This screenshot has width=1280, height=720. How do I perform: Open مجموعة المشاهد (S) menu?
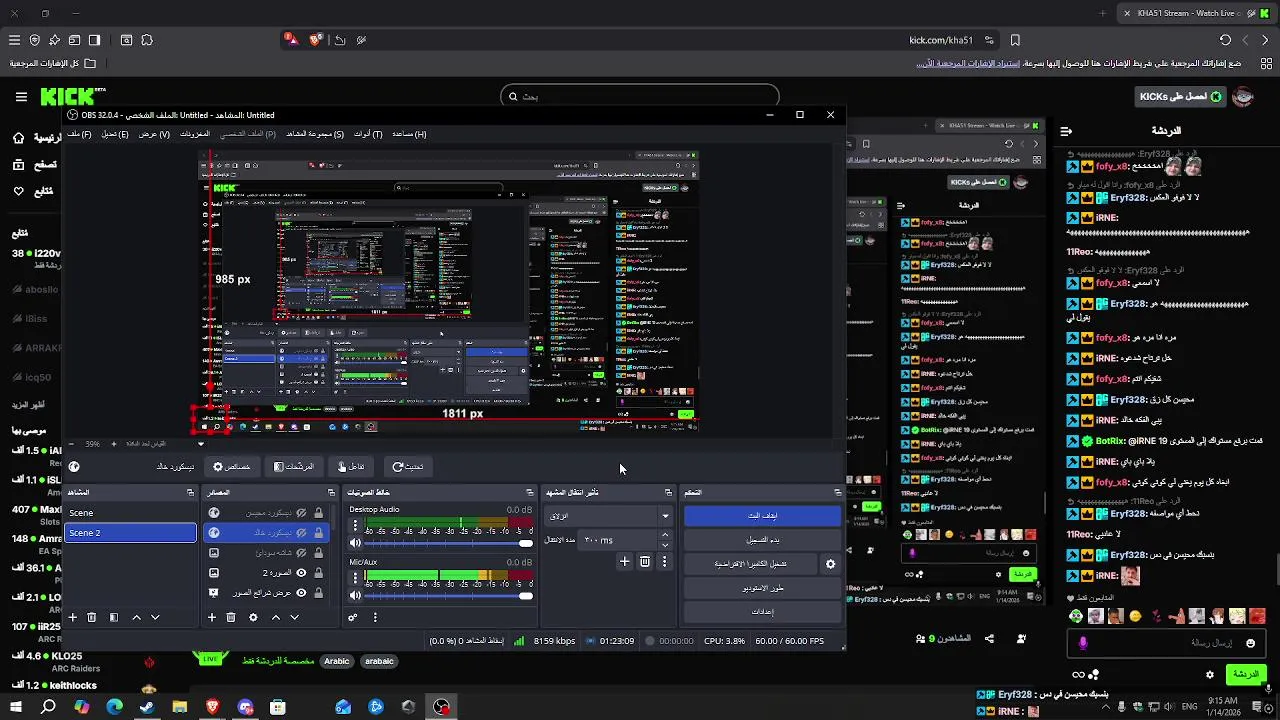tap(315, 134)
